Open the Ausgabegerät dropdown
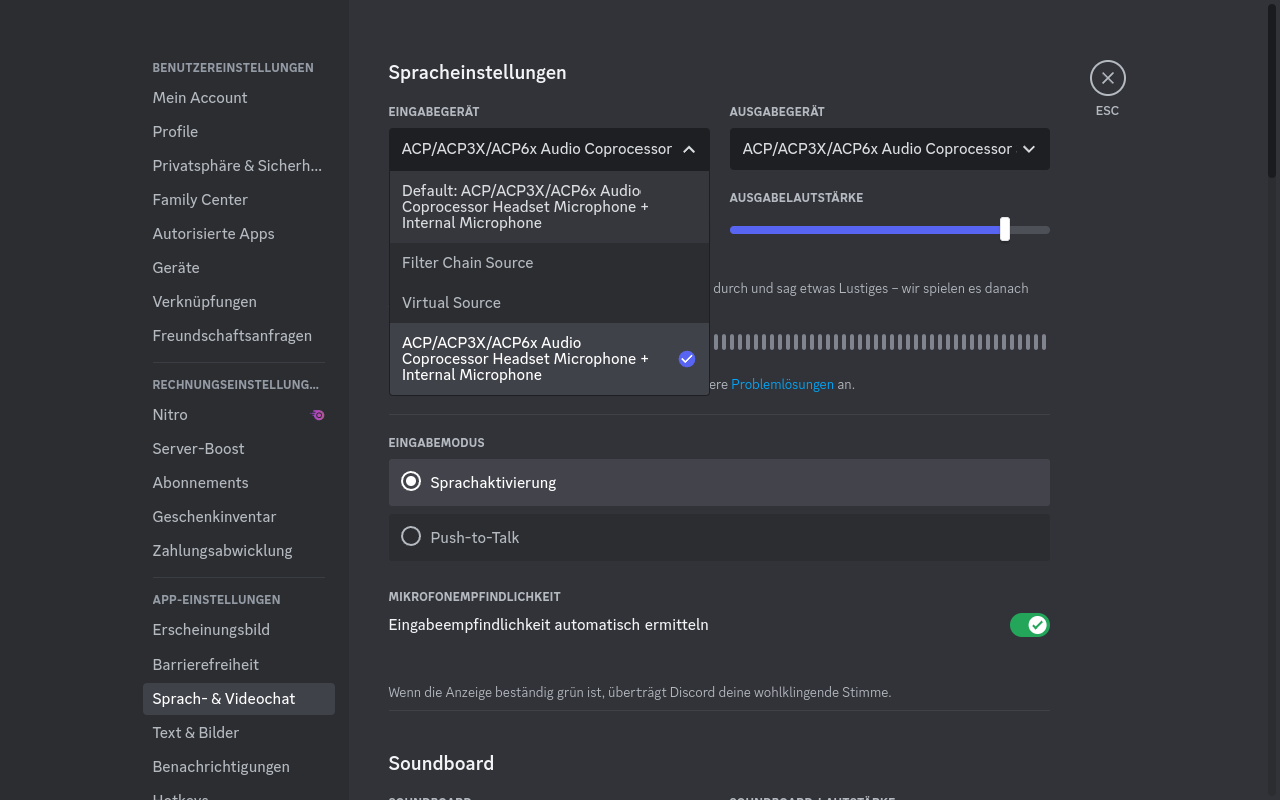 889,149
